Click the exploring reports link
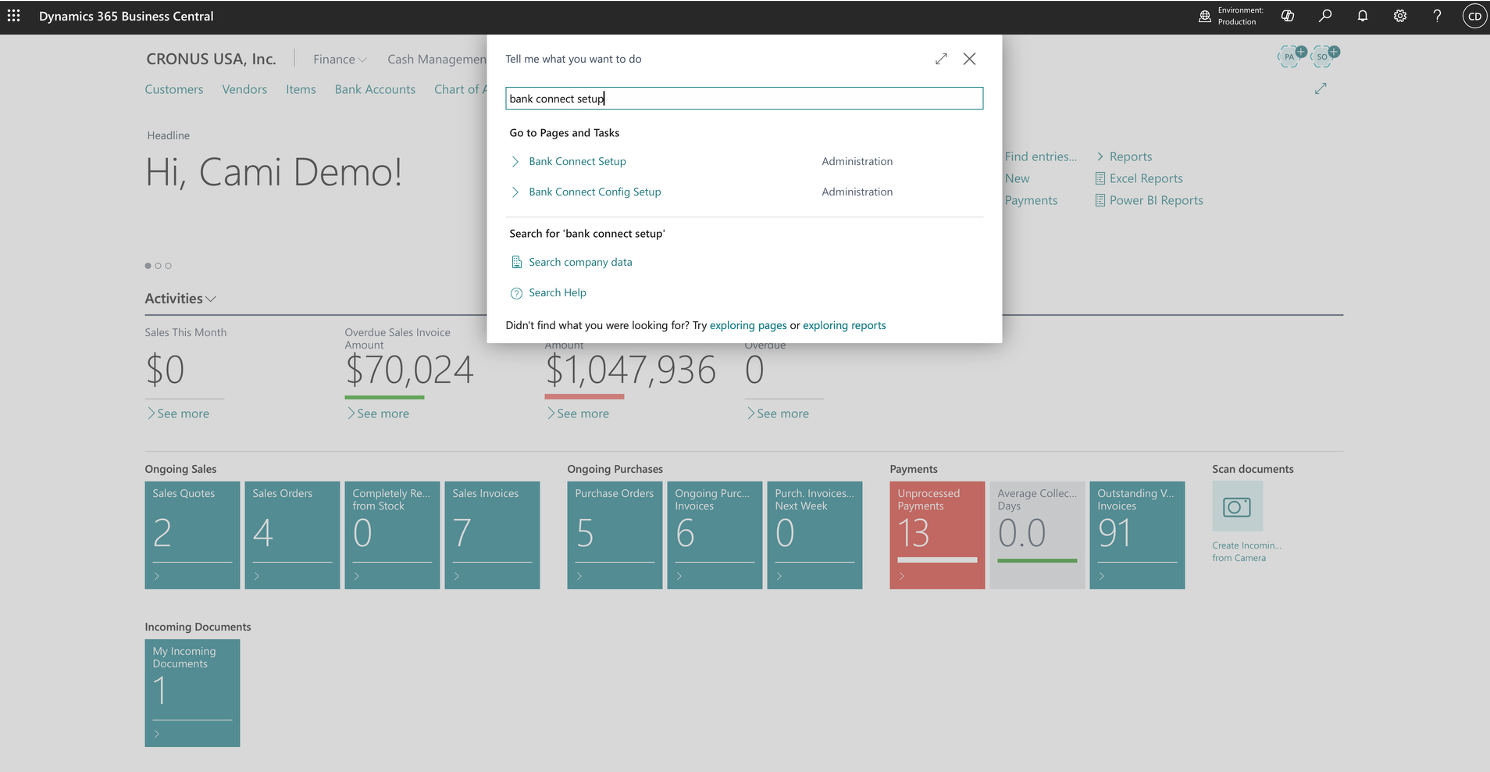This screenshot has width=1490, height=772. point(844,326)
